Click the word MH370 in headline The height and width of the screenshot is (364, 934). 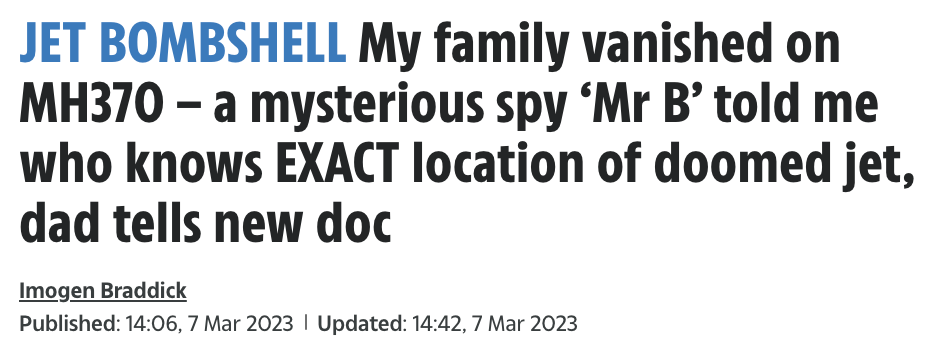click(91, 104)
